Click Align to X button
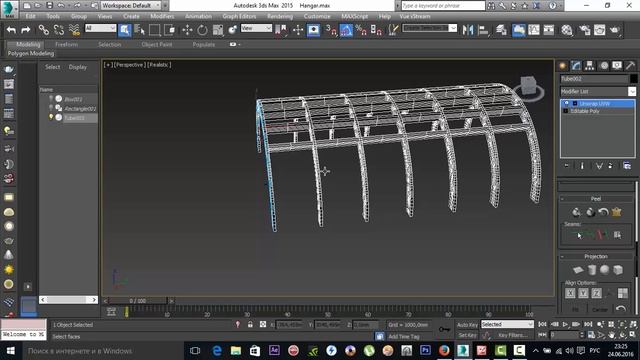 (570, 293)
